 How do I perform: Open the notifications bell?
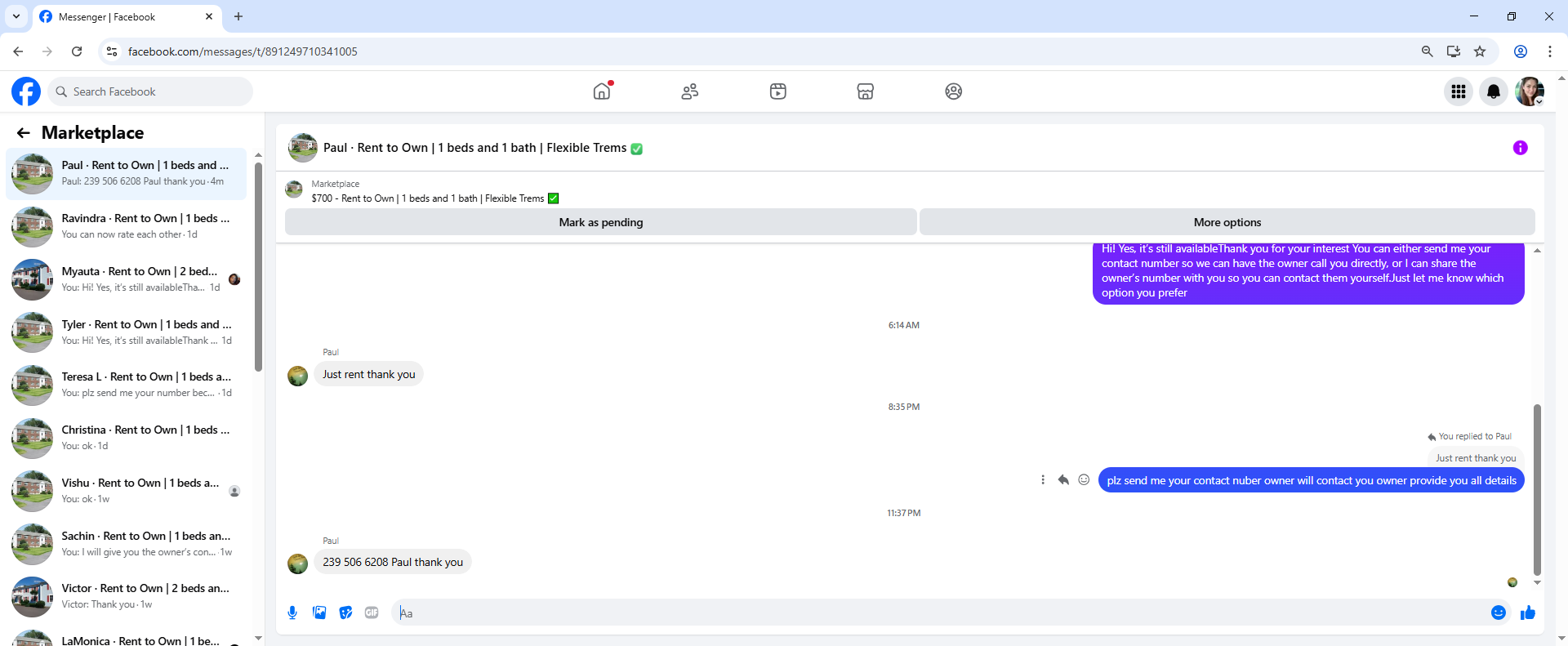point(1494,91)
